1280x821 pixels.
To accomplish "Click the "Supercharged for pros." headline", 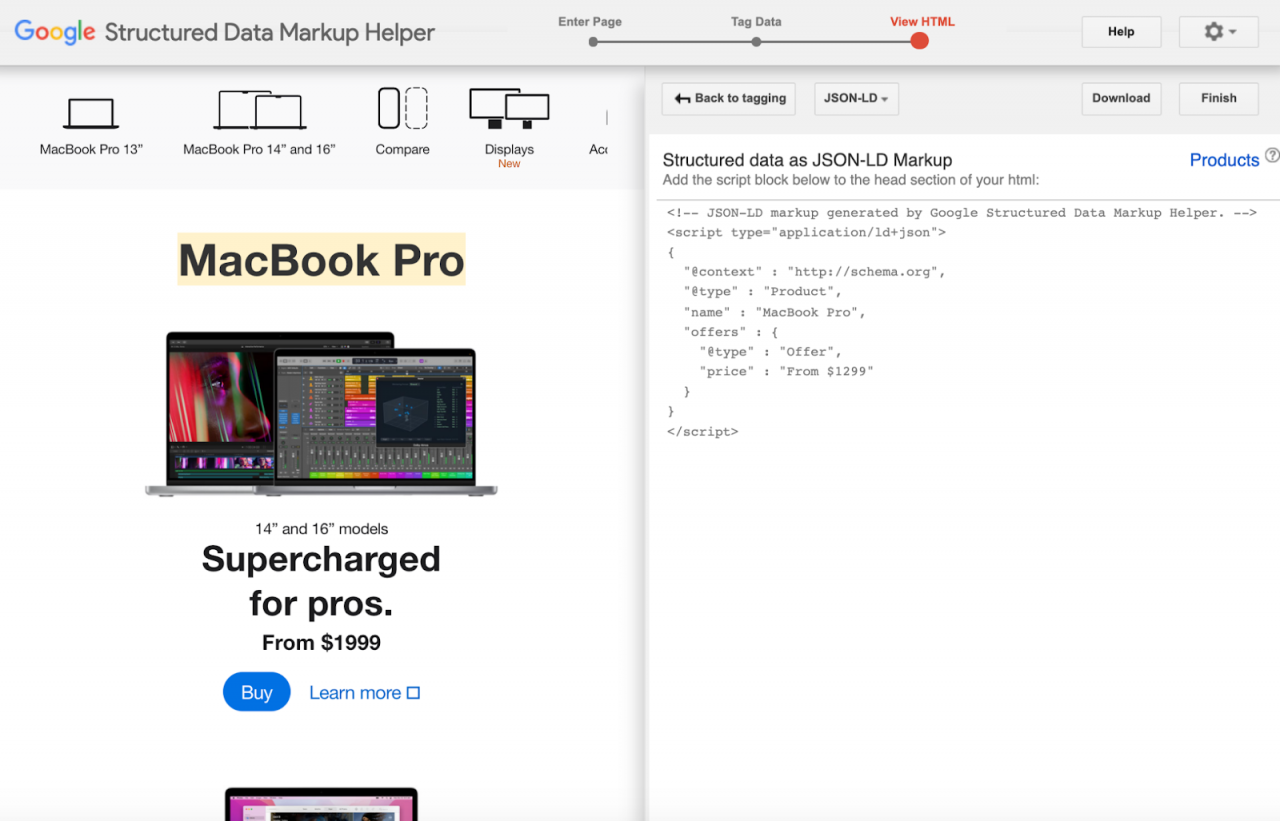I will pos(321,581).
